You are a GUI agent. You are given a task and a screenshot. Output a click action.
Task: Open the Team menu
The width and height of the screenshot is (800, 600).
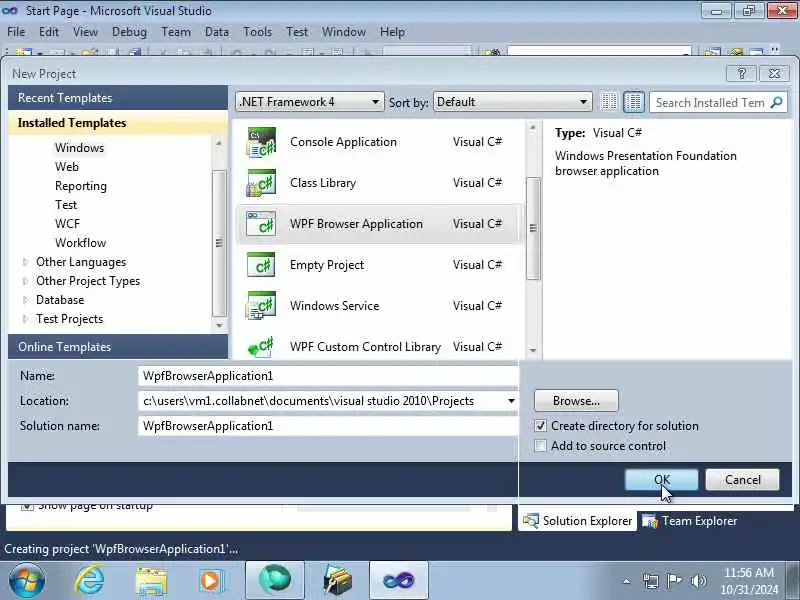click(176, 32)
